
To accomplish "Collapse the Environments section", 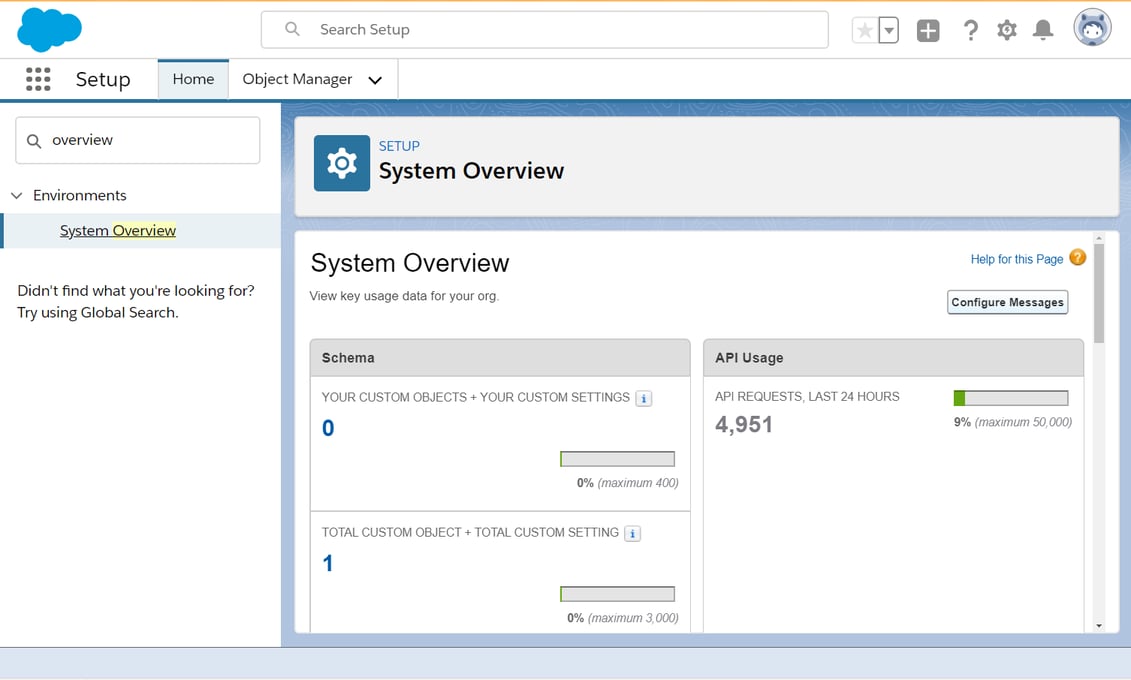I will pos(16,195).
